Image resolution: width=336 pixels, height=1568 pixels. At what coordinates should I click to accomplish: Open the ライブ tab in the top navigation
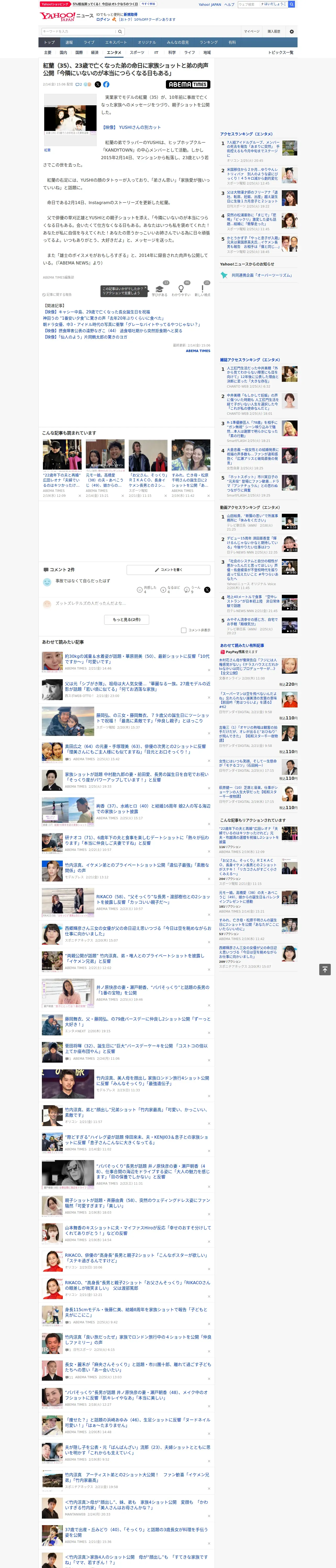tap(89, 43)
